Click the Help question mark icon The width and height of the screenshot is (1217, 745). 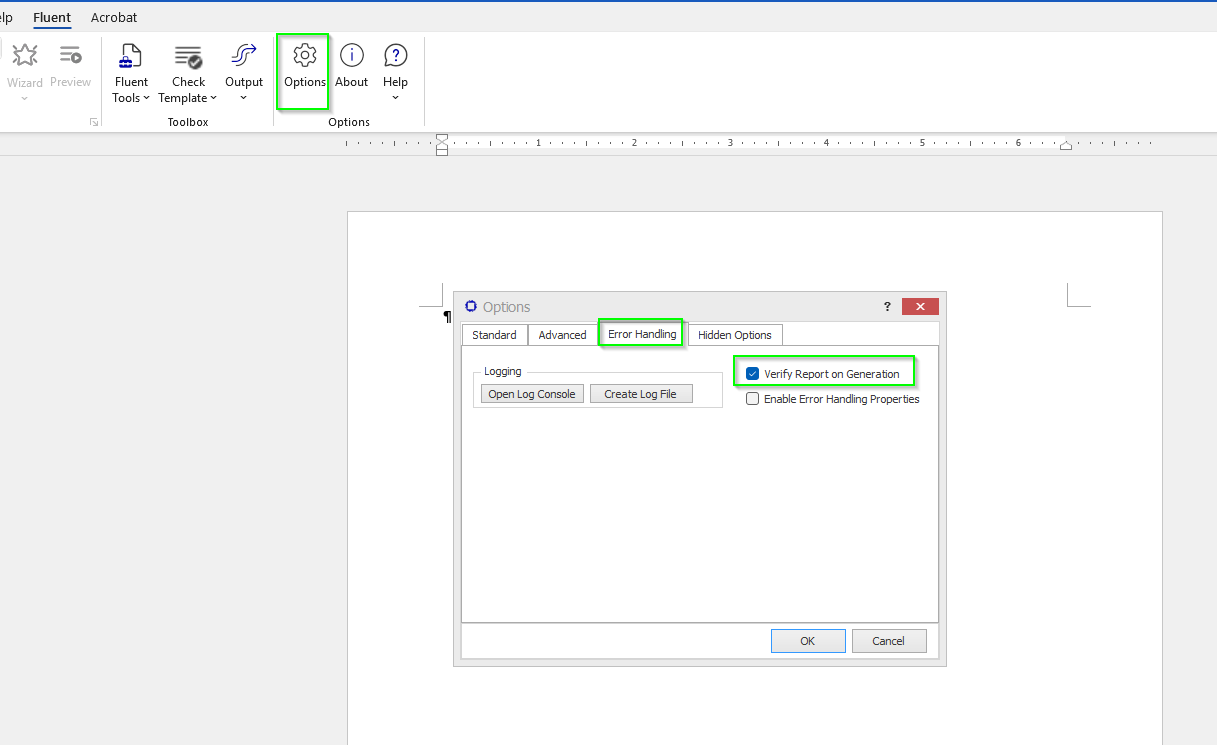[x=395, y=56]
